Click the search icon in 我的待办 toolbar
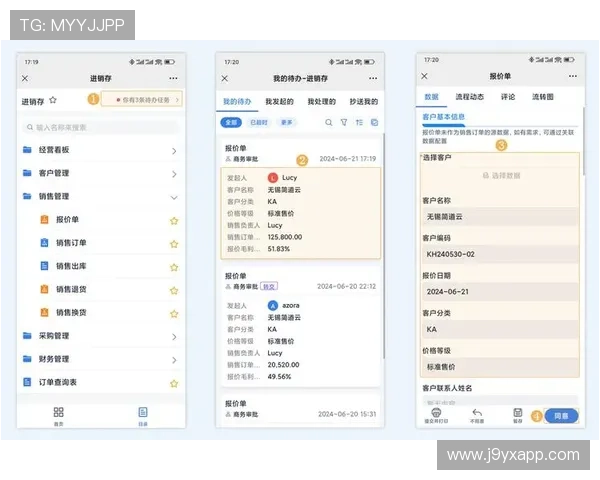Screen dimensions: 600x480 coord(328,122)
